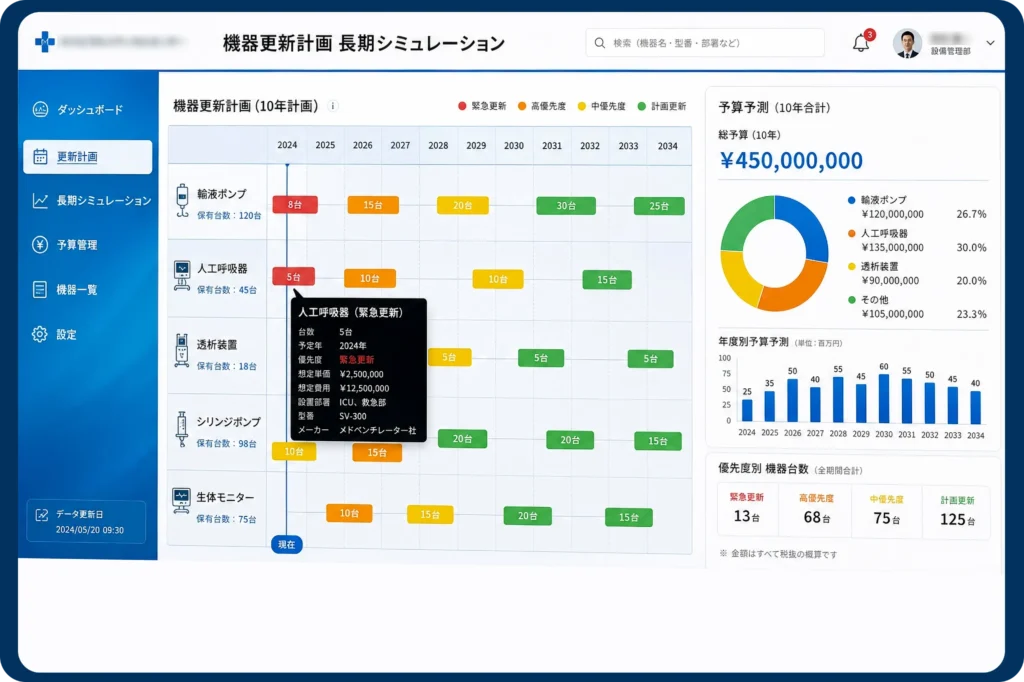
Task: Select the orange 10台 人工呼吸器 block
Action: [370, 278]
